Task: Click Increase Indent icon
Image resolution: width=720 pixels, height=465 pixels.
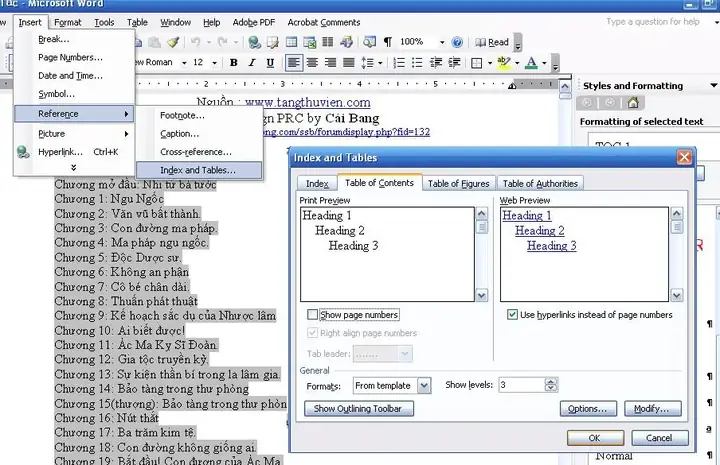Action: 454,62
